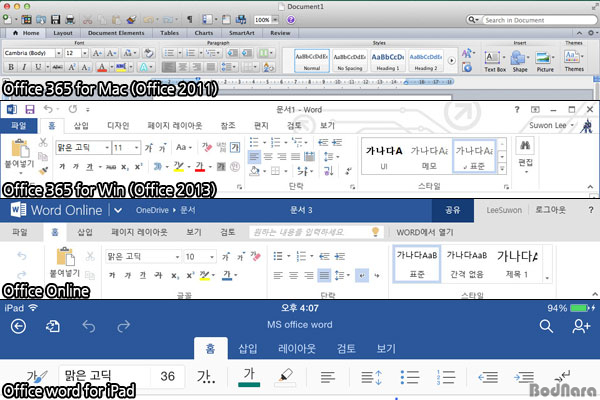The height and width of the screenshot is (400, 600).
Task: Insert a Shape in Mac Word
Action: (520, 62)
